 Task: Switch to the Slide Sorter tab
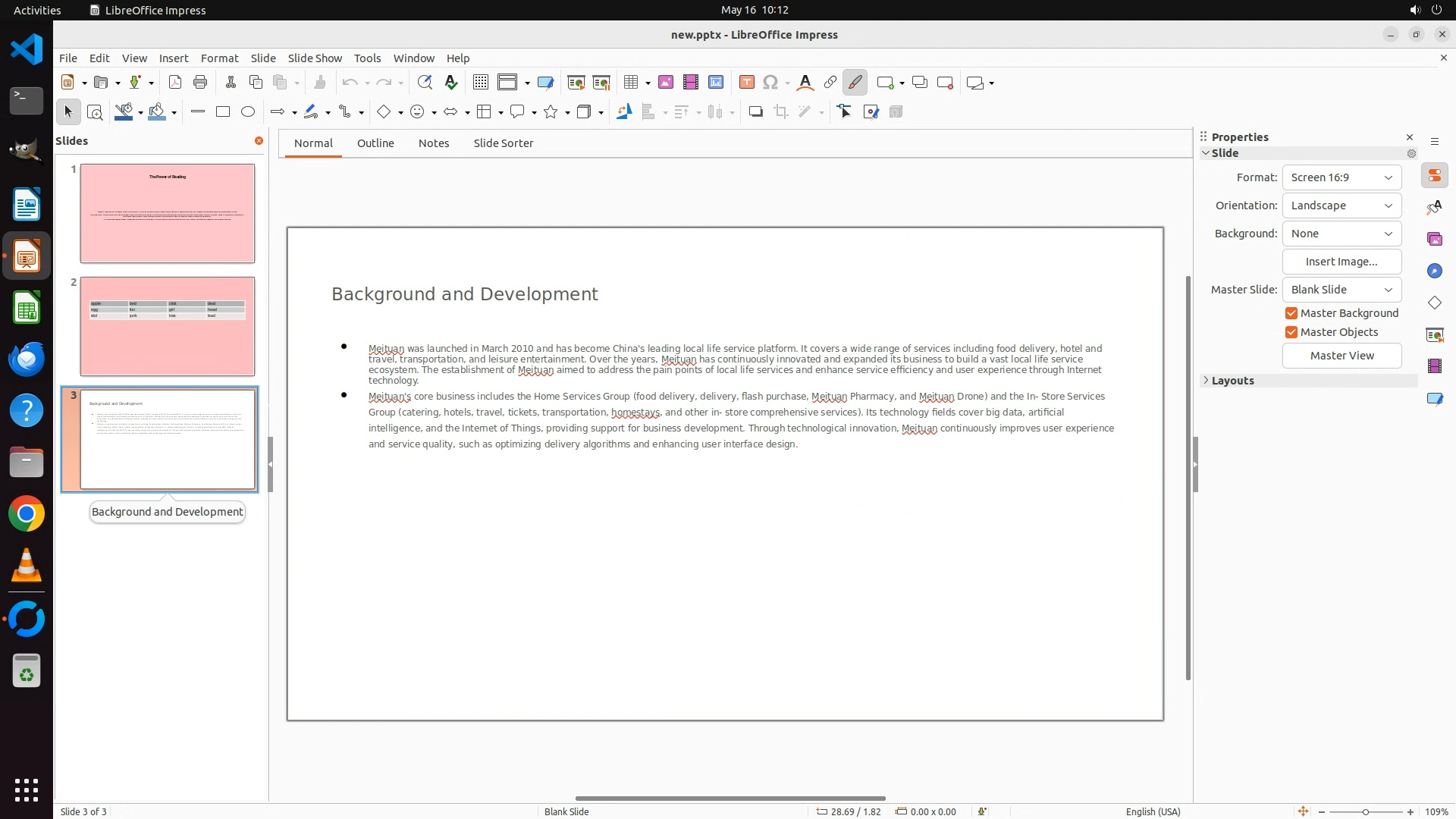tap(503, 143)
